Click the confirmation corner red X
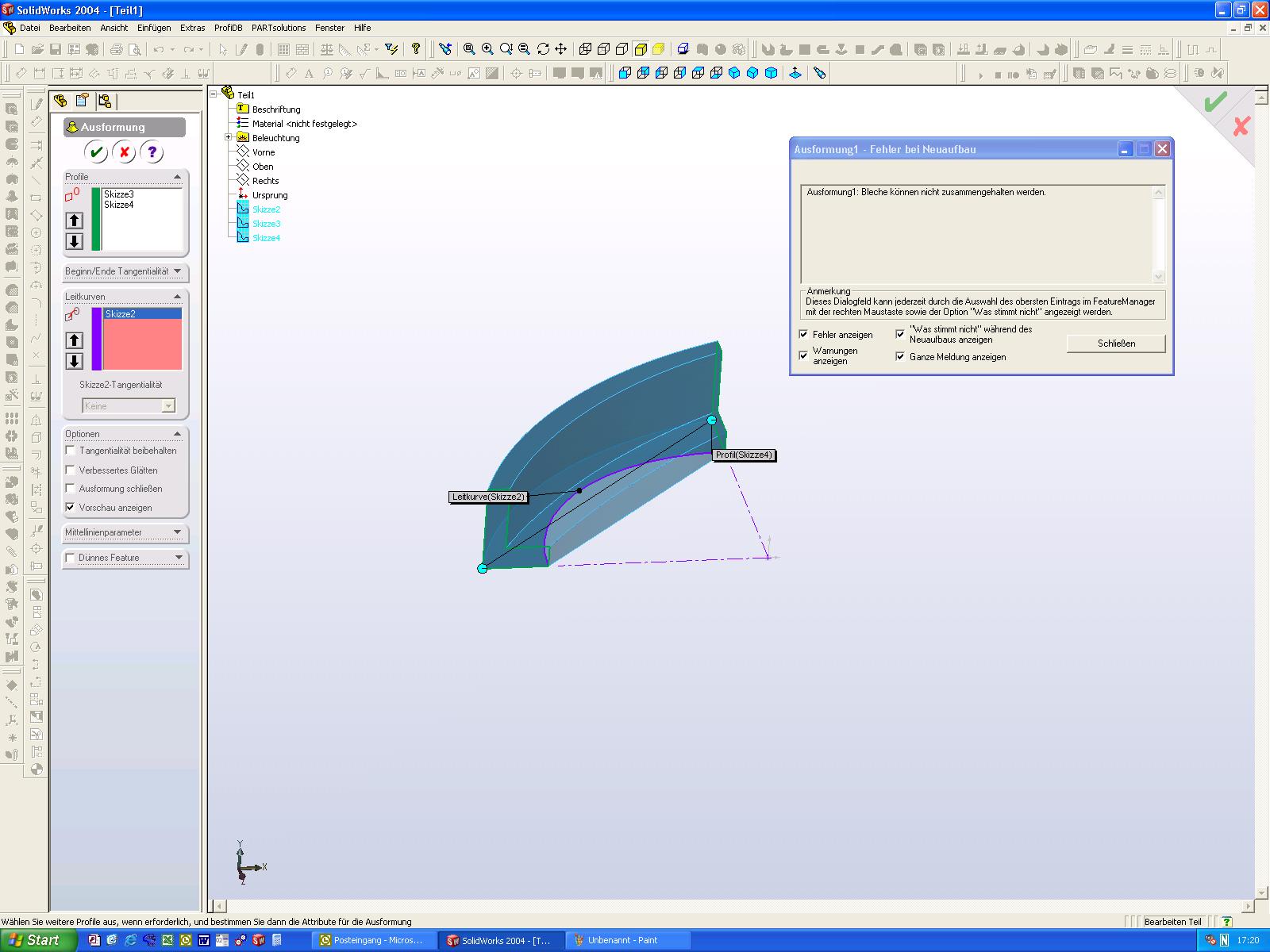The width and height of the screenshot is (1270, 952). [1241, 125]
